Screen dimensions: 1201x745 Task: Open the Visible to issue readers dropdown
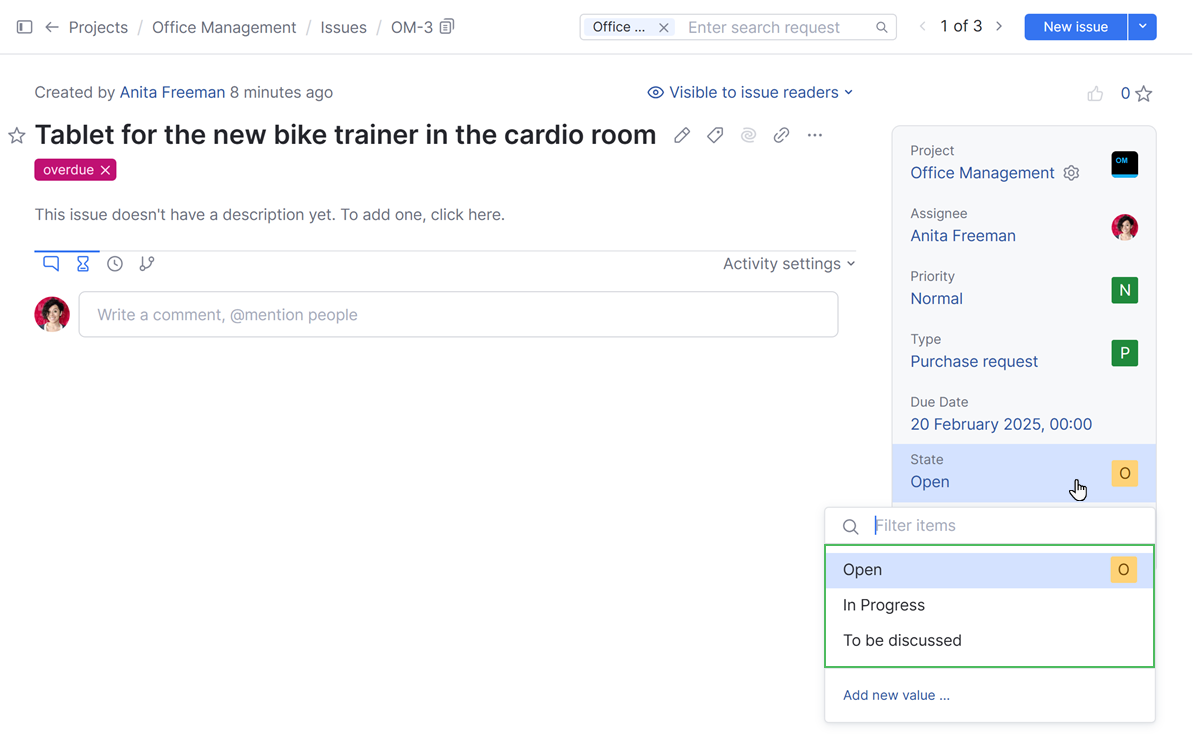coord(750,93)
